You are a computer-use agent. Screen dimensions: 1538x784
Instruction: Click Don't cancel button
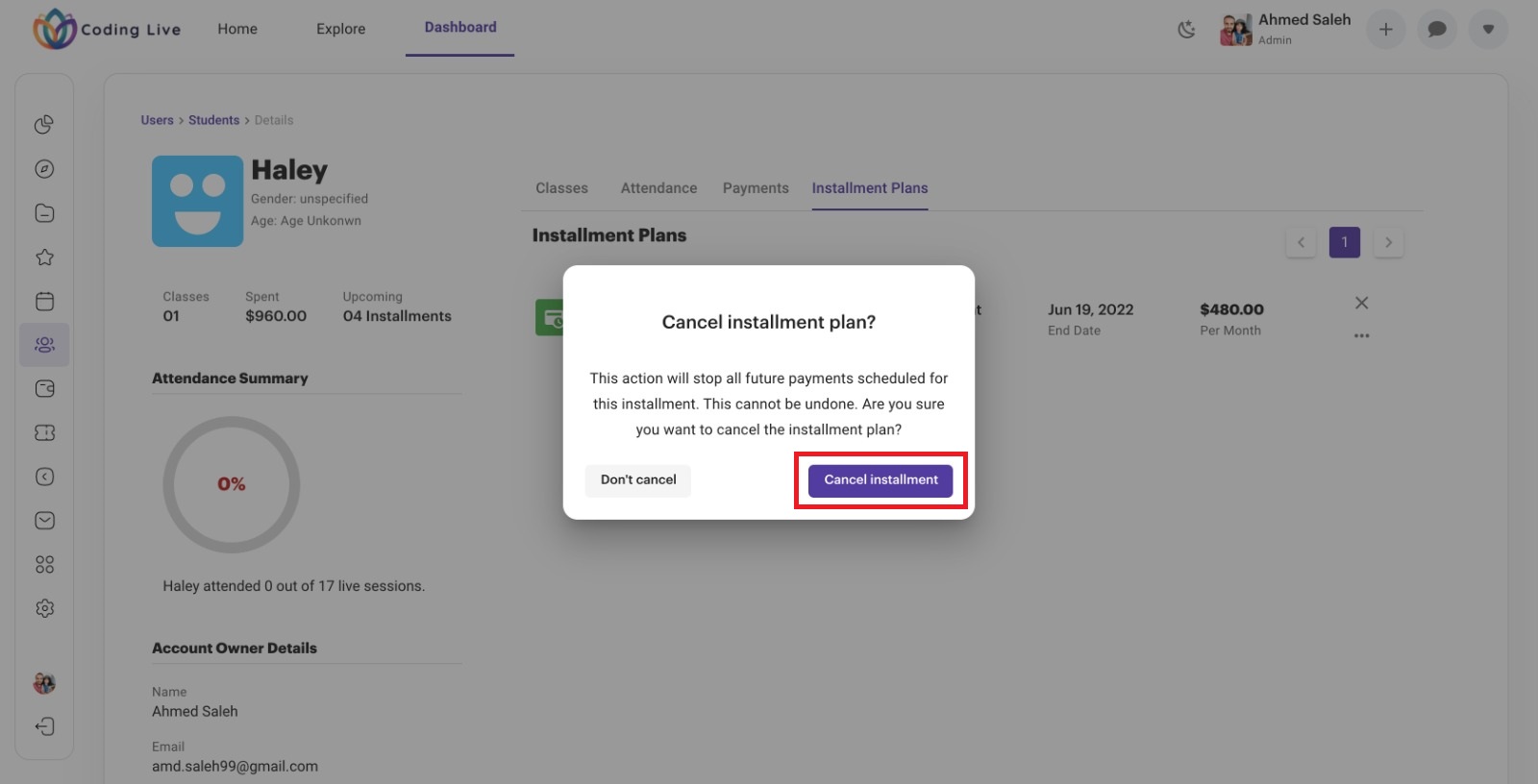coord(638,480)
